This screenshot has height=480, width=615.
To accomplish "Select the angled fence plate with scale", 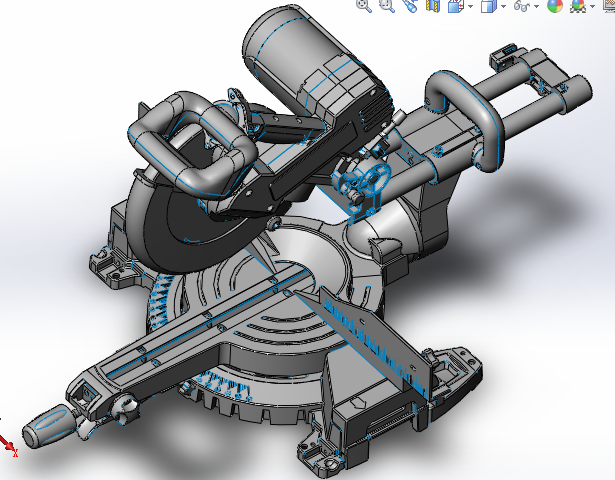I will [x=373, y=341].
